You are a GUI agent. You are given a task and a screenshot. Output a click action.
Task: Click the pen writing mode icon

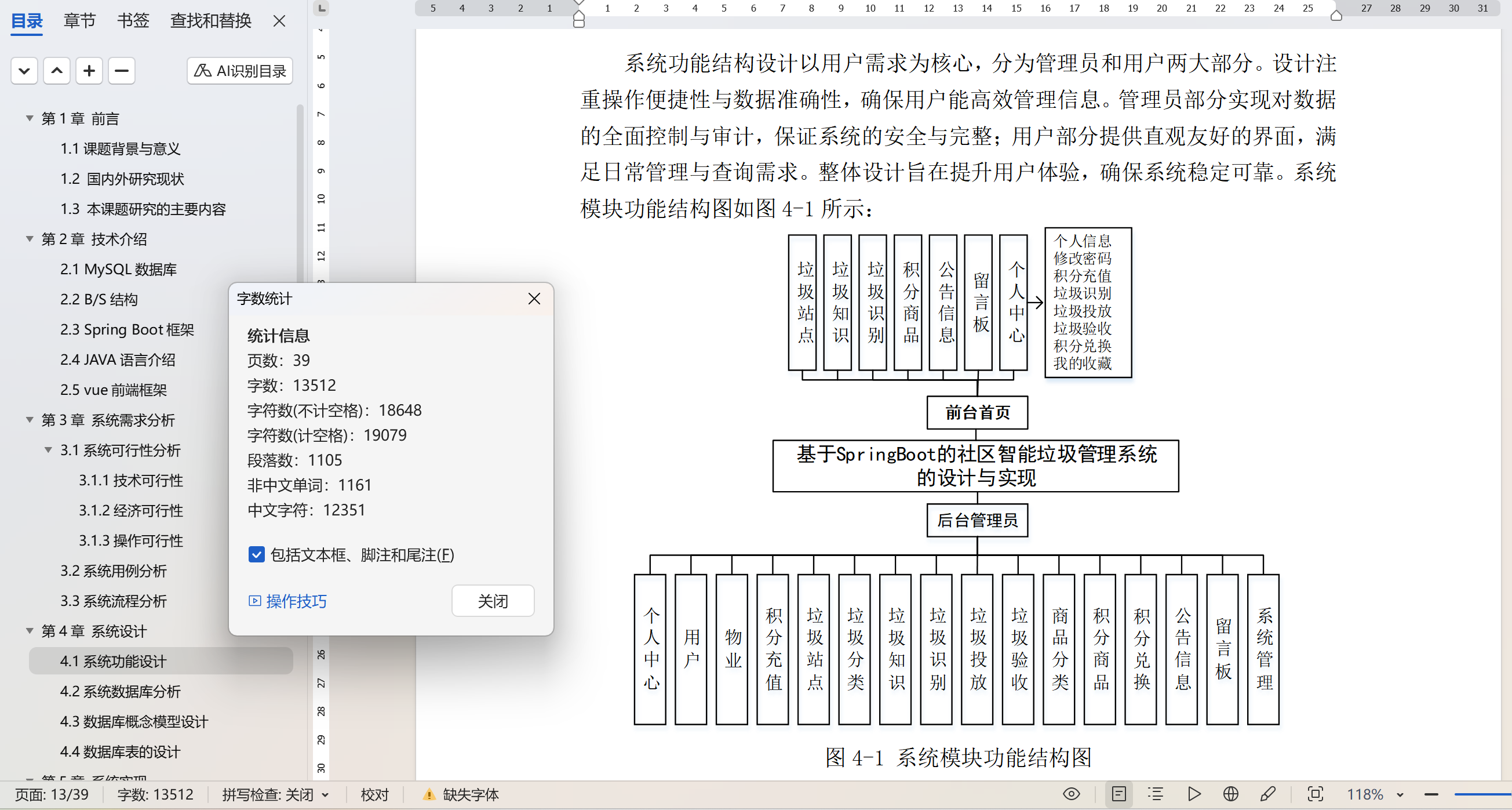click(1268, 794)
